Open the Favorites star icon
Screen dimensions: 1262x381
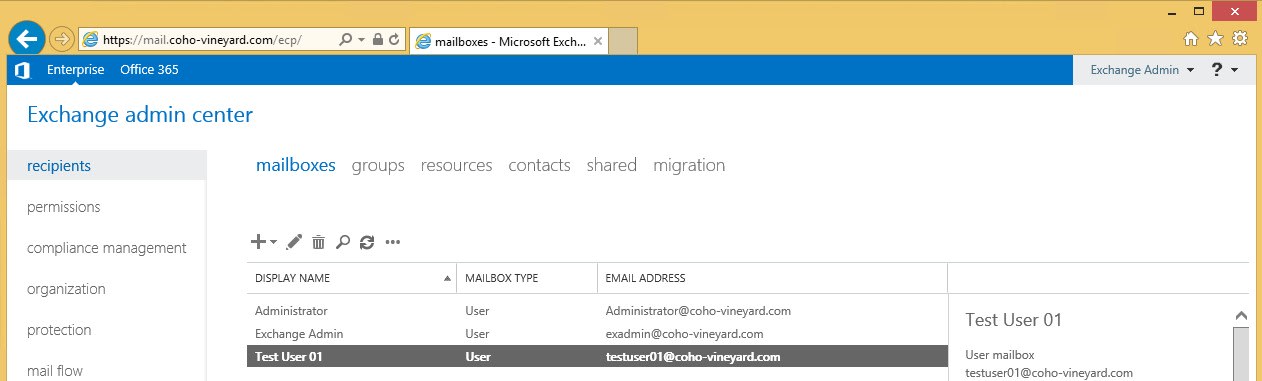pyautogui.click(x=1215, y=39)
